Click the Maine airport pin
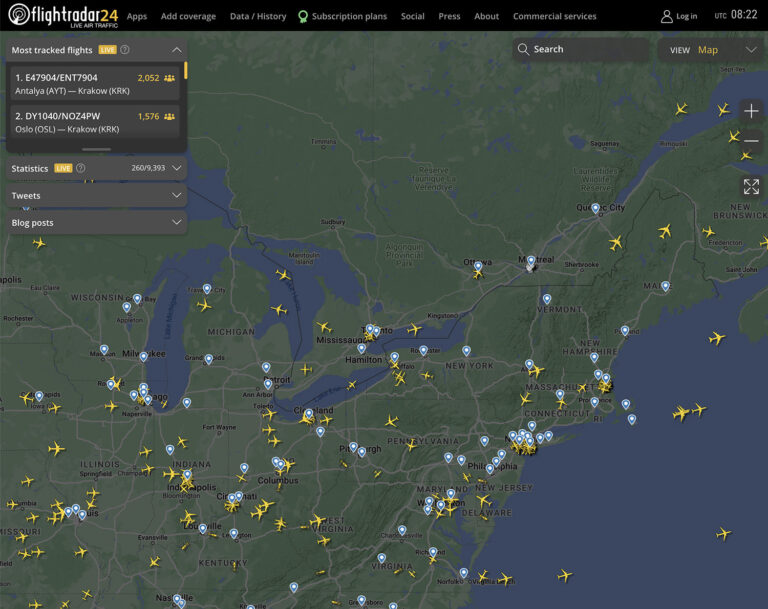 click(666, 286)
